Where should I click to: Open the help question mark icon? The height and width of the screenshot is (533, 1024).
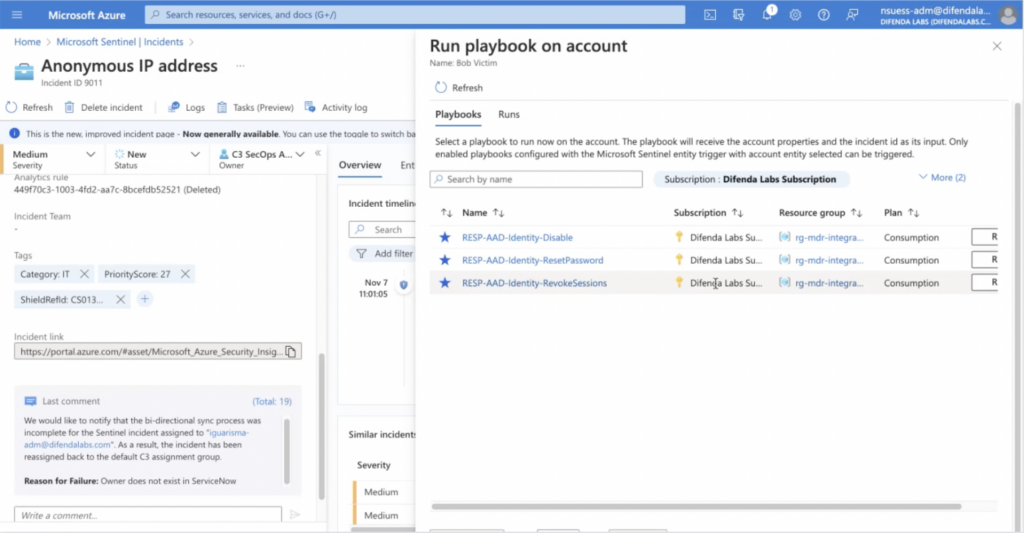click(824, 14)
